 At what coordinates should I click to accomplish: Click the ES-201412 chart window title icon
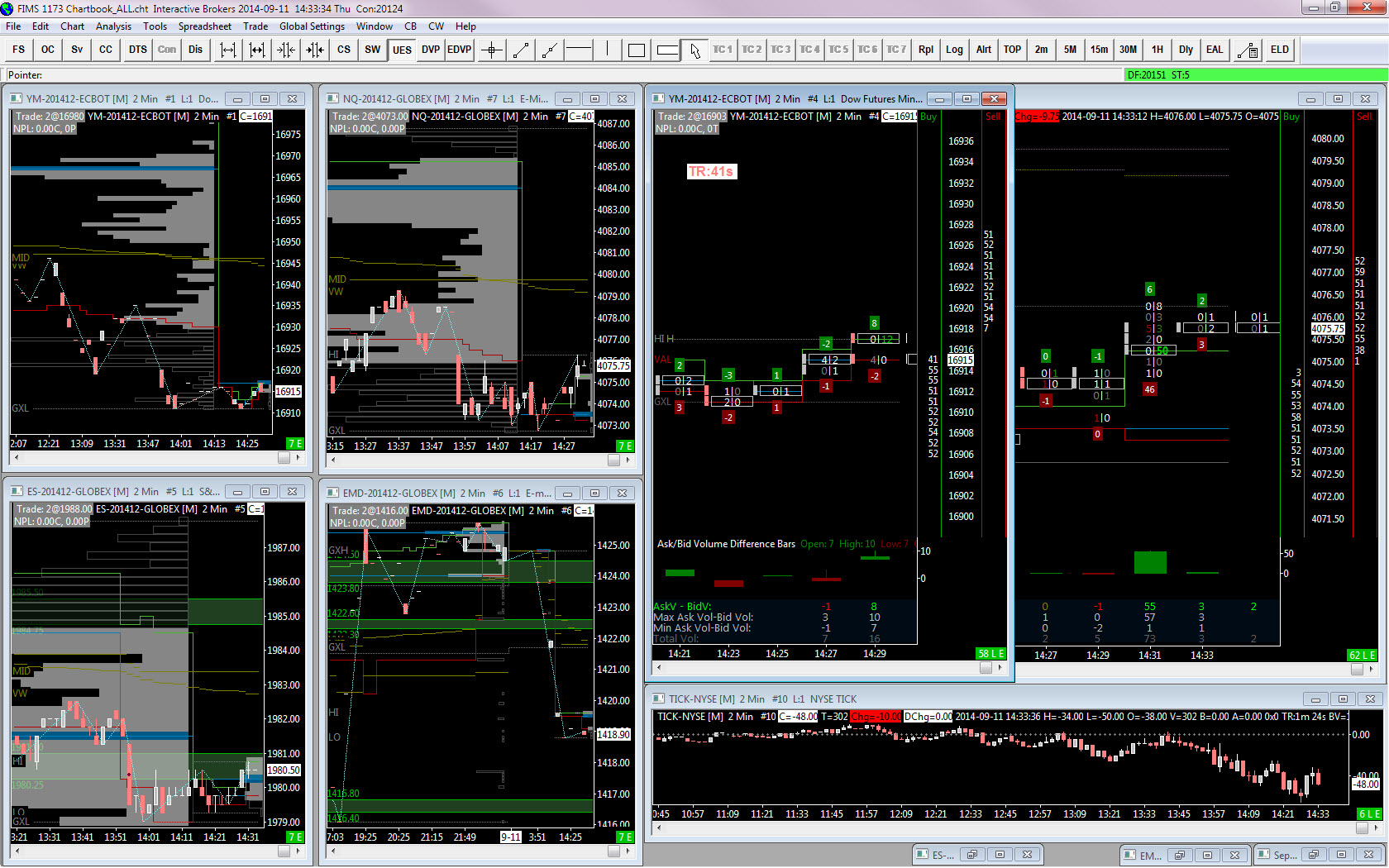pyautogui.click(x=17, y=491)
